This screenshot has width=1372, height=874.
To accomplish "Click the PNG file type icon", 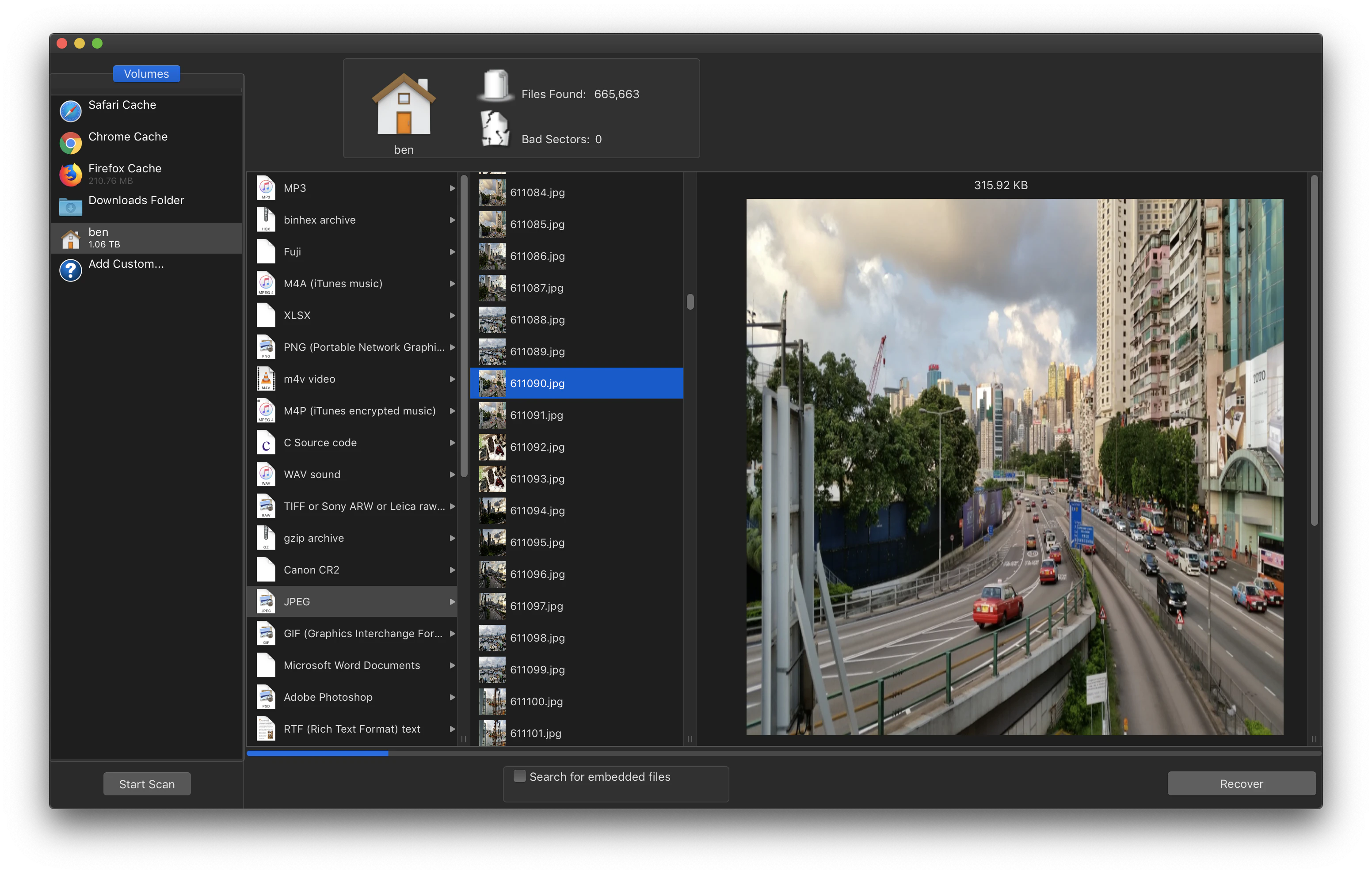I will [266, 346].
